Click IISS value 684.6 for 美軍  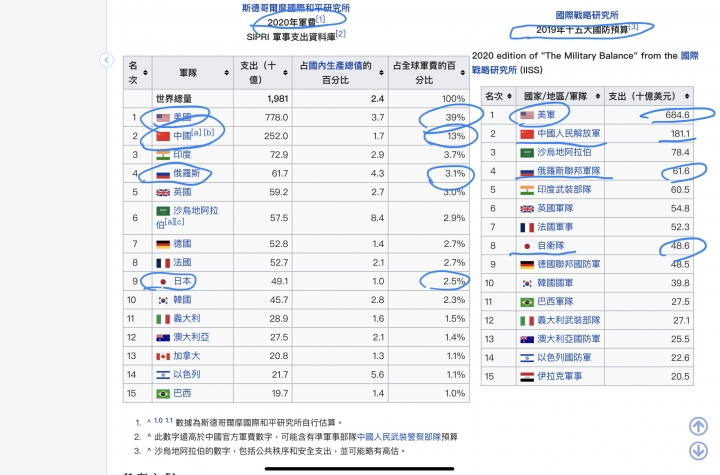pos(677,115)
